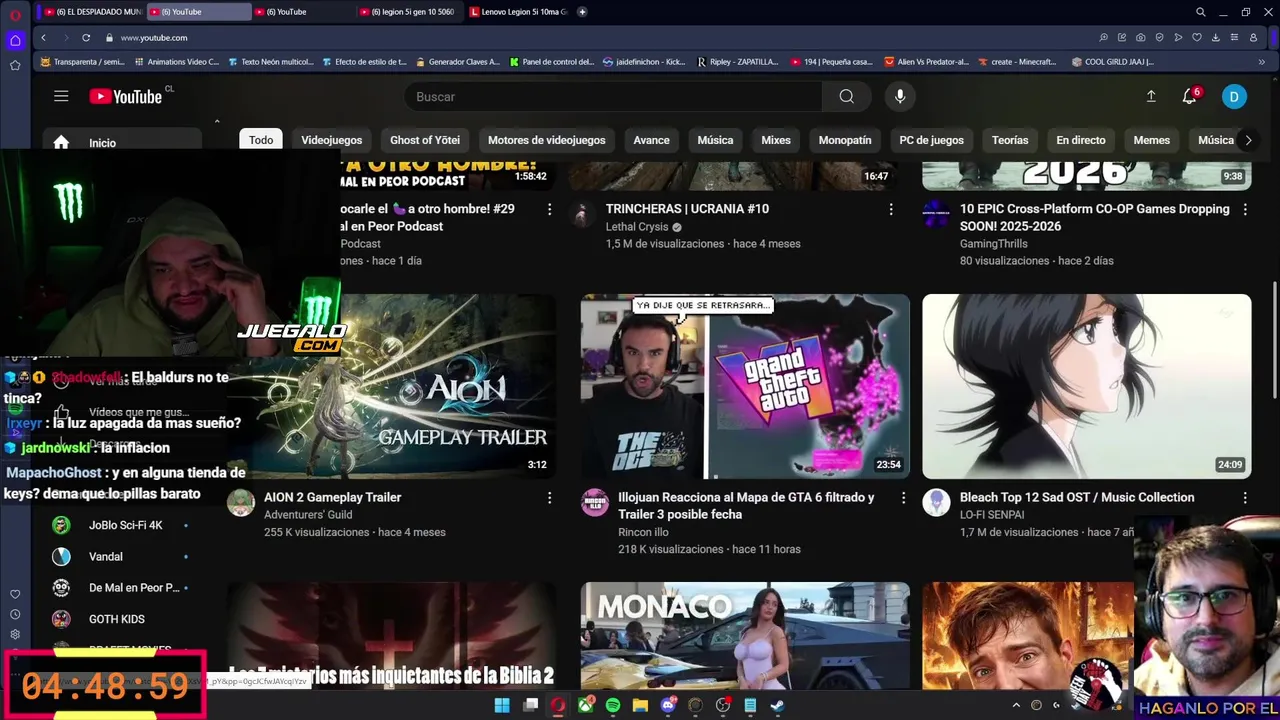Select the Todo filter chip

pyautogui.click(x=261, y=140)
